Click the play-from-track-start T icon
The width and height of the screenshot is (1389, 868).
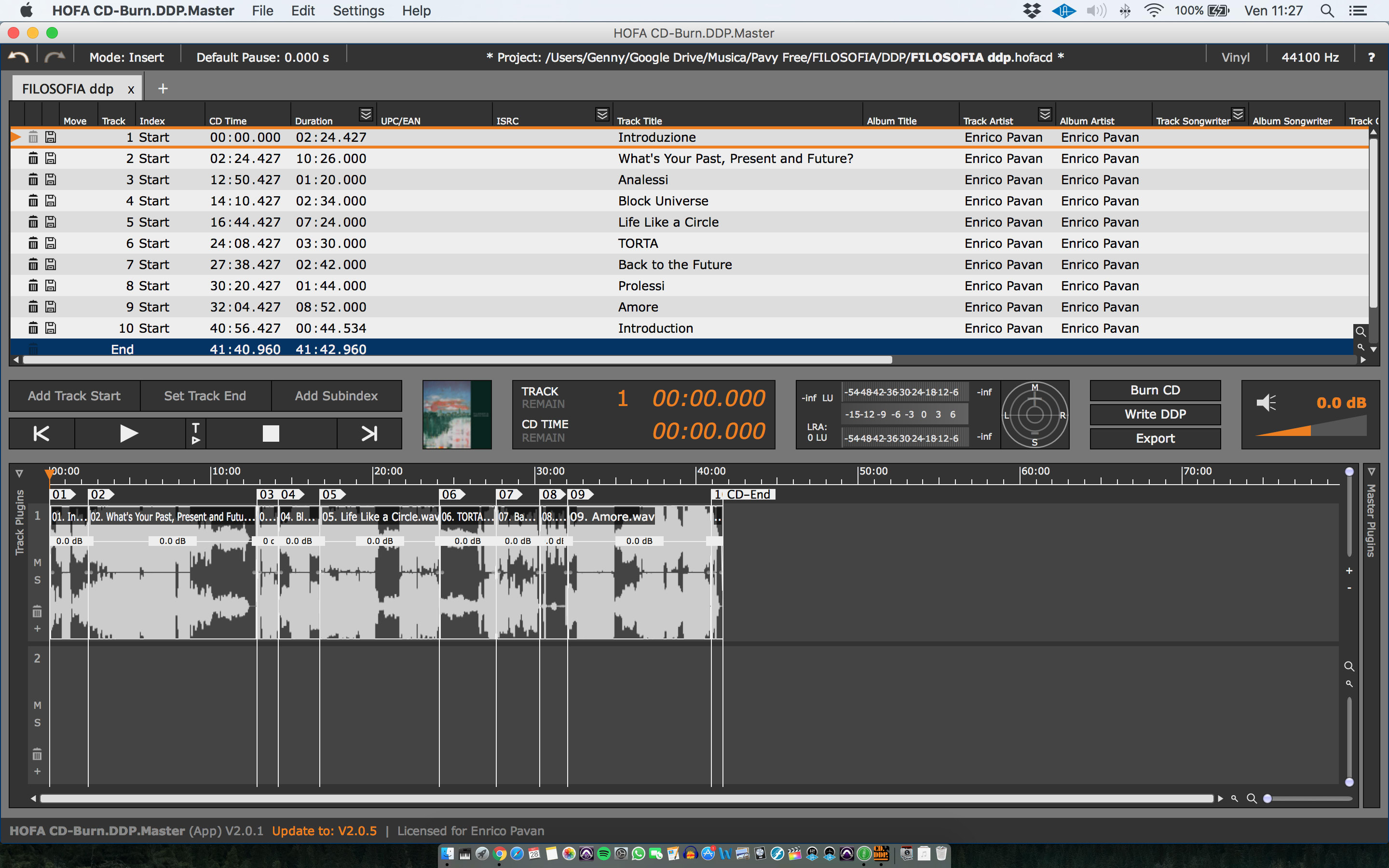pyautogui.click(x=196, y=434)
